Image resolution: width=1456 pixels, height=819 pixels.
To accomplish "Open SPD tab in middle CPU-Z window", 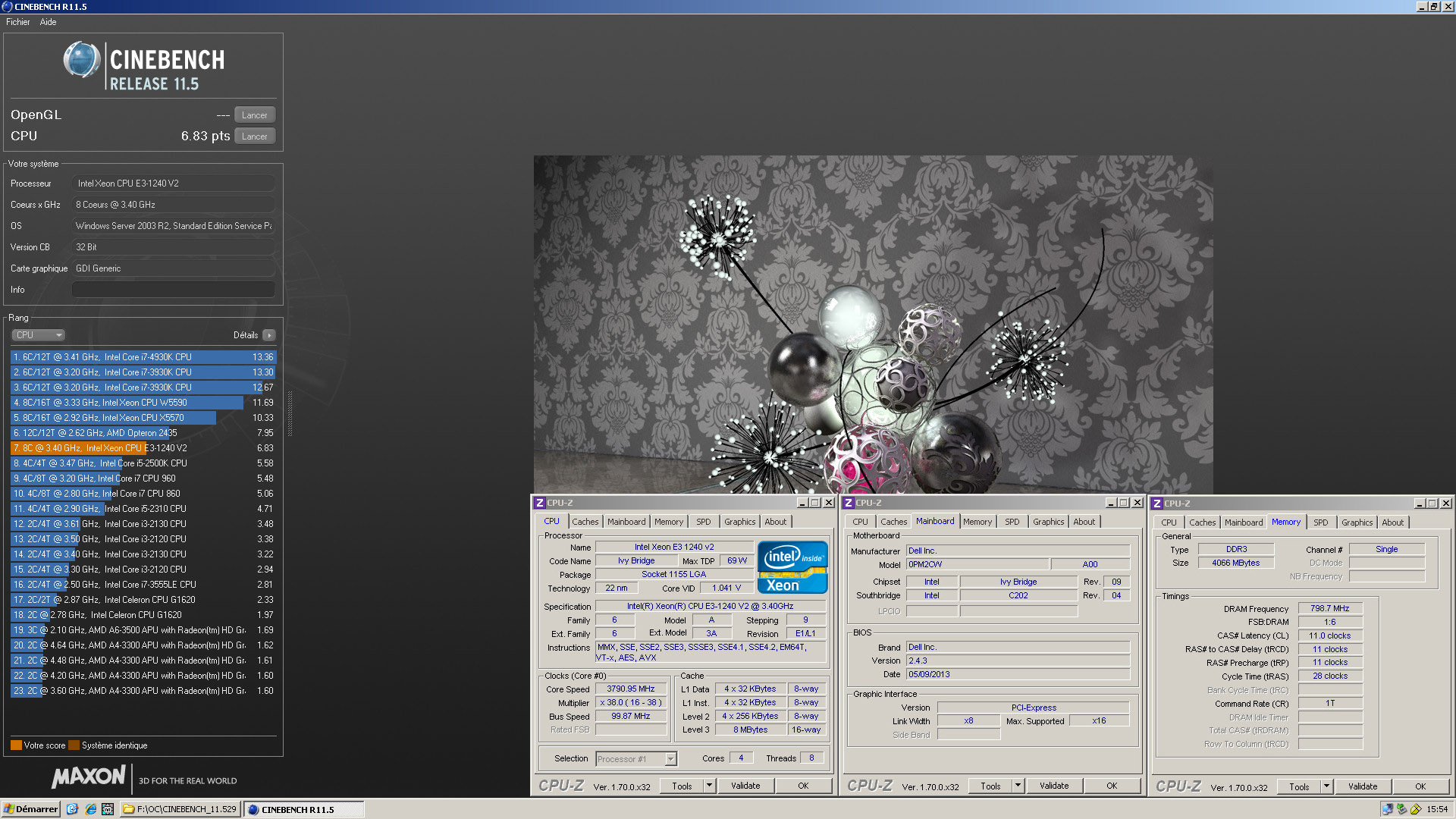I will pos(1012,522).
